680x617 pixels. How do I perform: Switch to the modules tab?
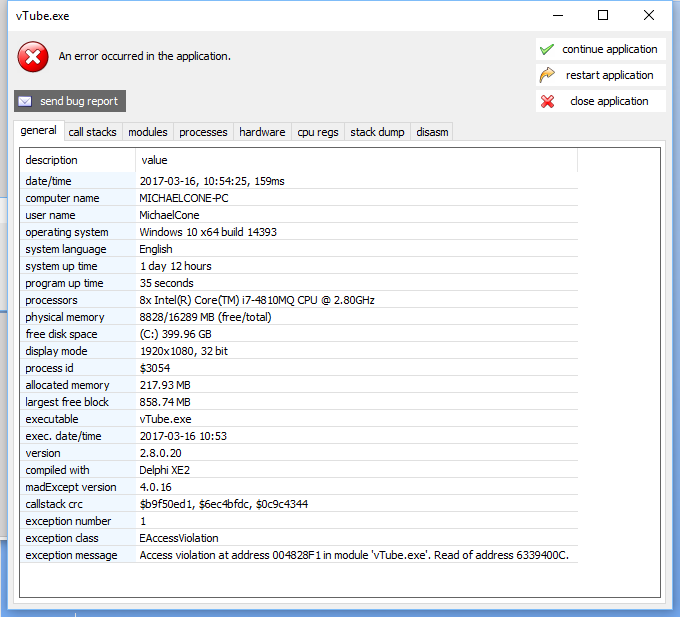(147, 132)
